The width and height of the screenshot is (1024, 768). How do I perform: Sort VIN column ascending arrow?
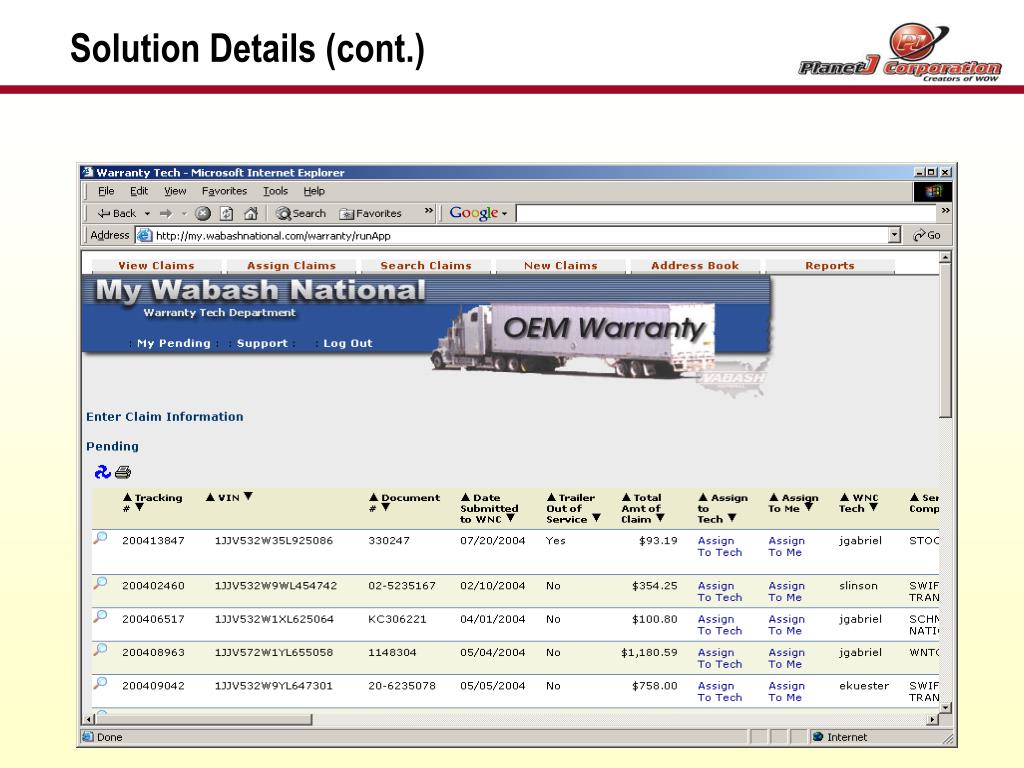click(x=210, y=498)
